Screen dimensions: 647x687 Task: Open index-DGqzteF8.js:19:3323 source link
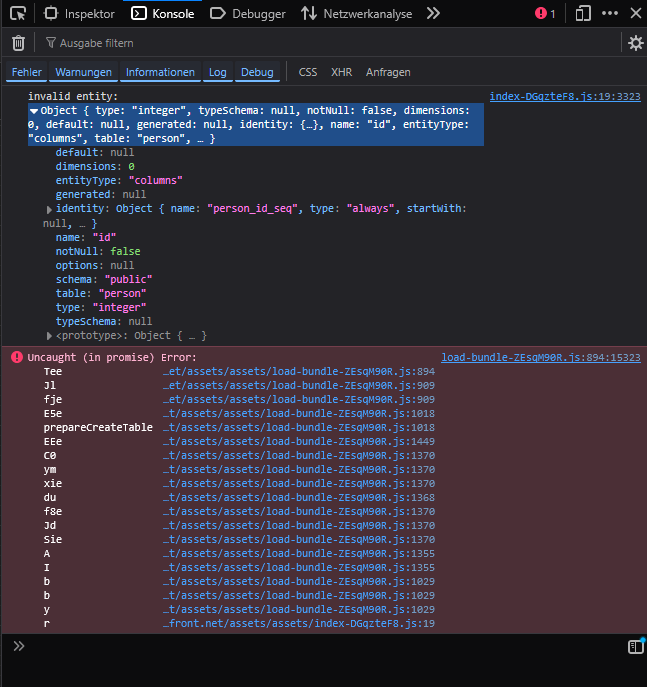pos(565,96)
